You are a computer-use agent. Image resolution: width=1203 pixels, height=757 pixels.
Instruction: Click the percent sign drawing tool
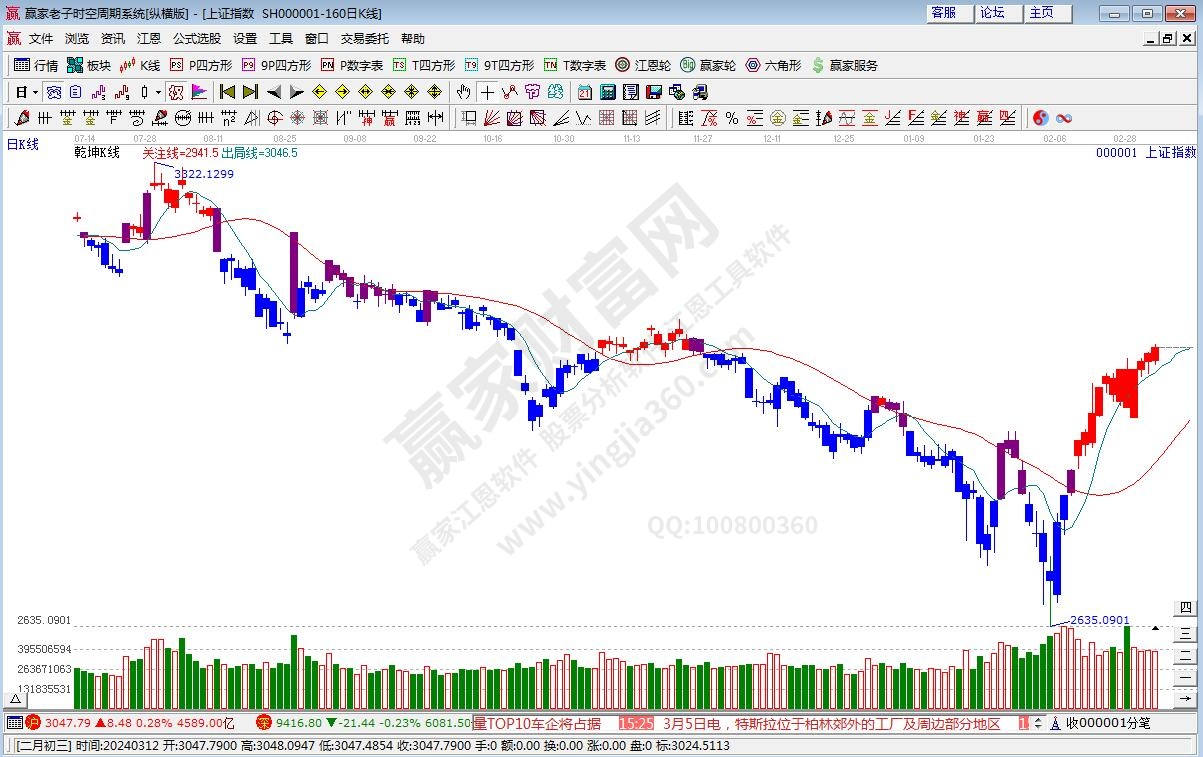pyautogui.click(x=731, y=118)
